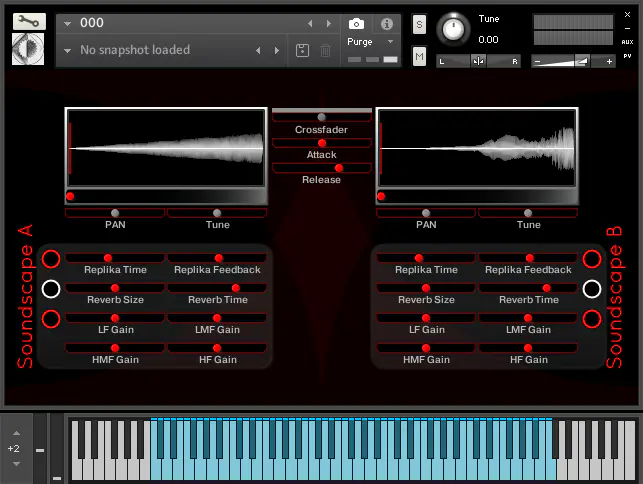This screenshot has width=643, height=484.
Task: Shift keyboard octave down arrow
Action: (x=16, y=464)
